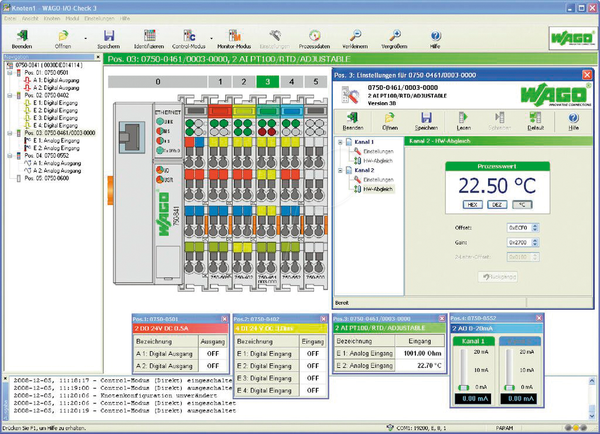Screen dimensions: 600x434
Task: Open the Ansicht menu
Action: coord(30,18)
